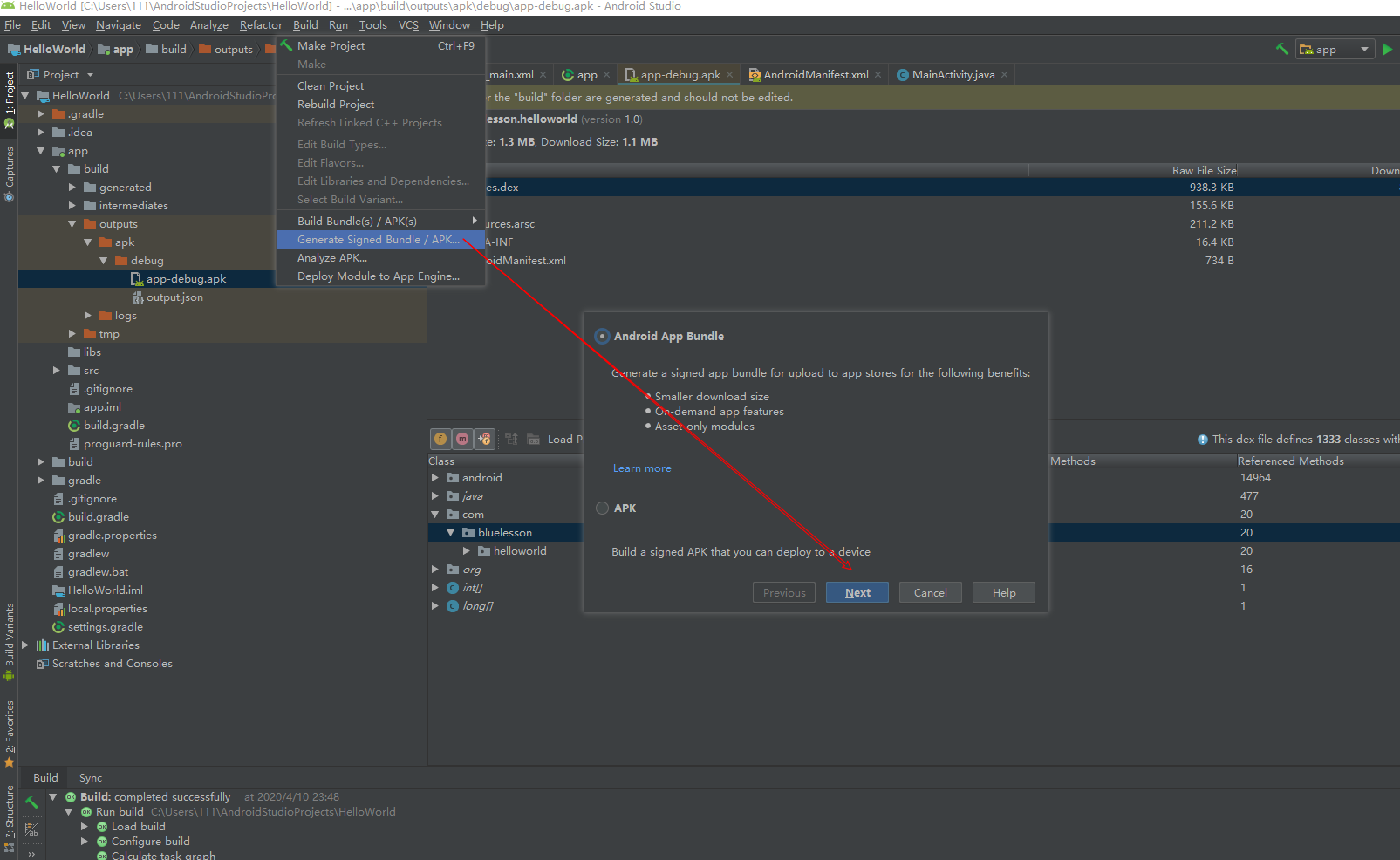
Task: Open the Build Bundle(s) / APK(s) submenu
Action: (x=380, y=222)
